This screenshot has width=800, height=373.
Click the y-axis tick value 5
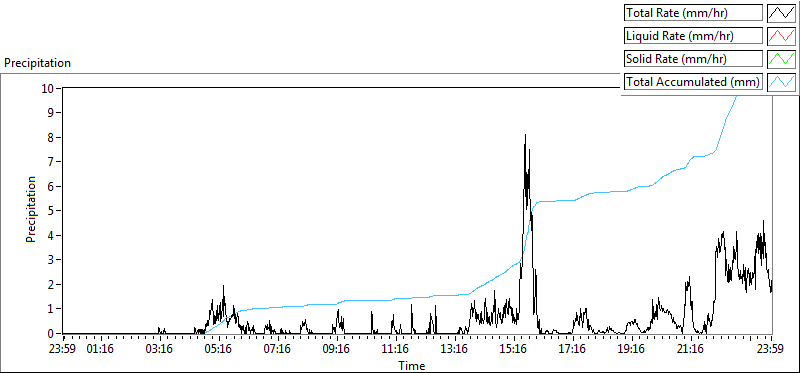[x=52, y=211]
